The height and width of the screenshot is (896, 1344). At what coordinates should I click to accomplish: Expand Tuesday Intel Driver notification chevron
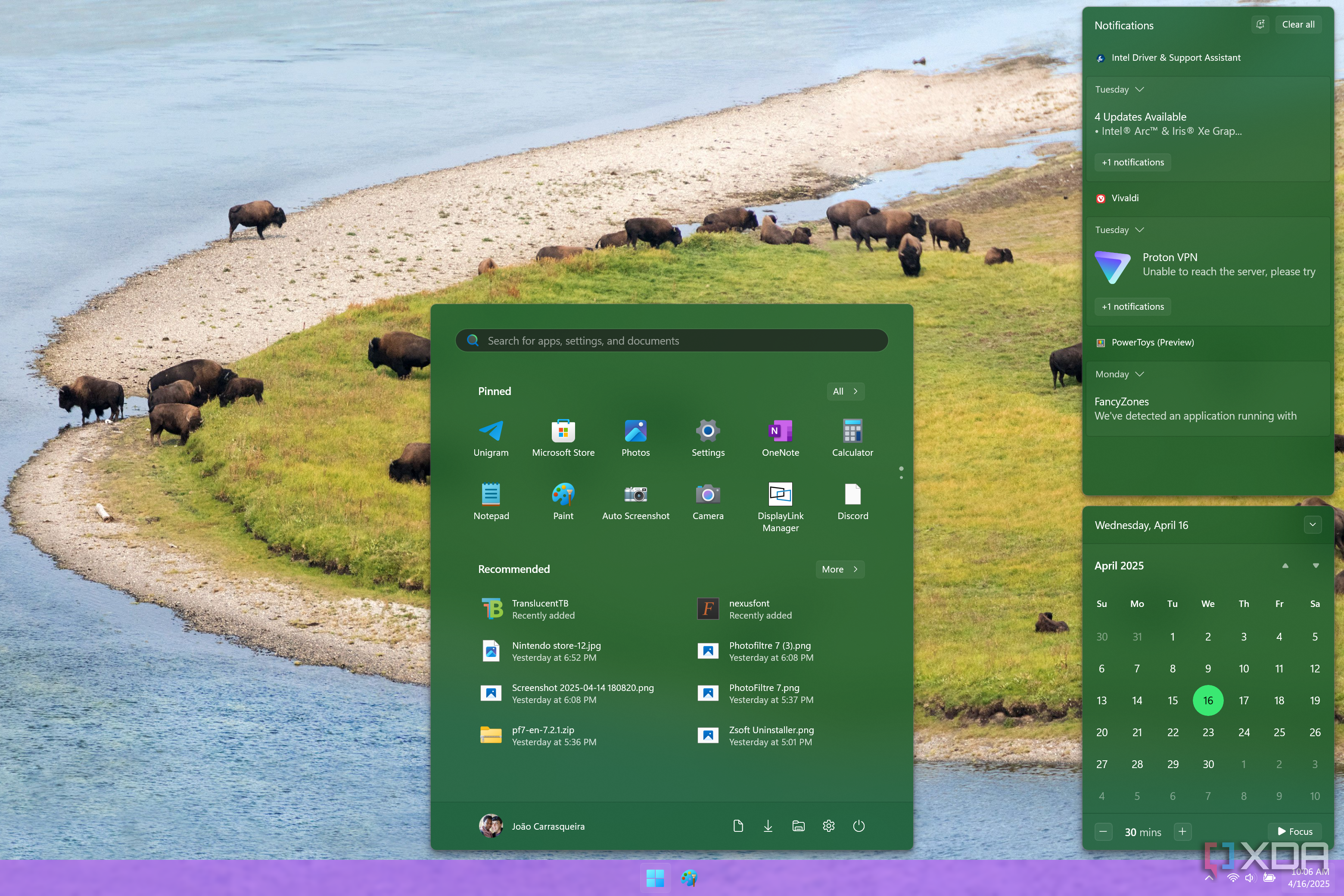[x=1139, y=90]
